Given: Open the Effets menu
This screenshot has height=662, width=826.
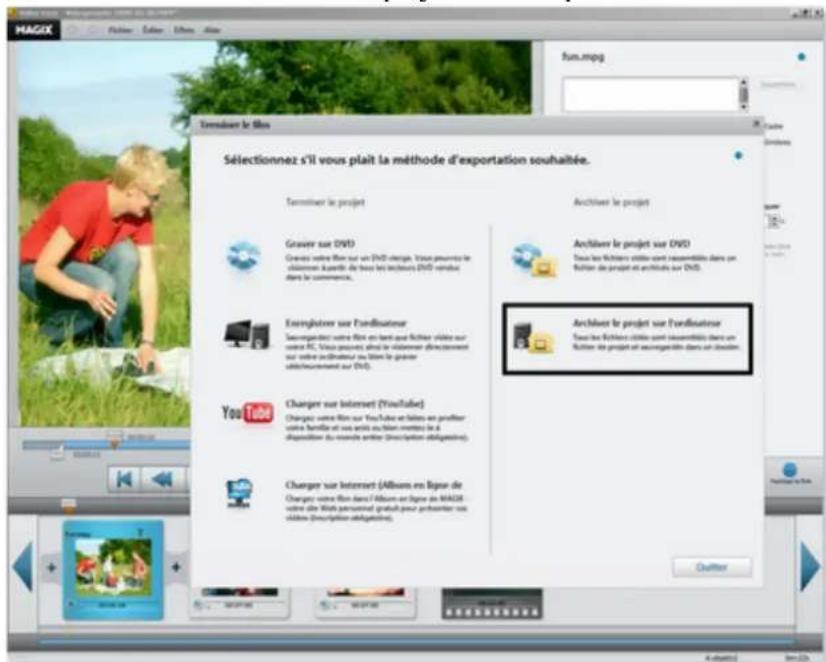Looking at the screenshot, I should [184, 30].
